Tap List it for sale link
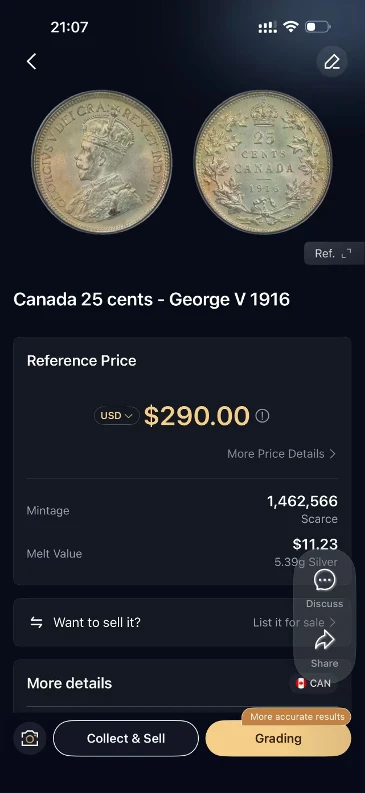The width and height of the screenshot is (365, 793). pyautogui.click(x=294, y=623)
